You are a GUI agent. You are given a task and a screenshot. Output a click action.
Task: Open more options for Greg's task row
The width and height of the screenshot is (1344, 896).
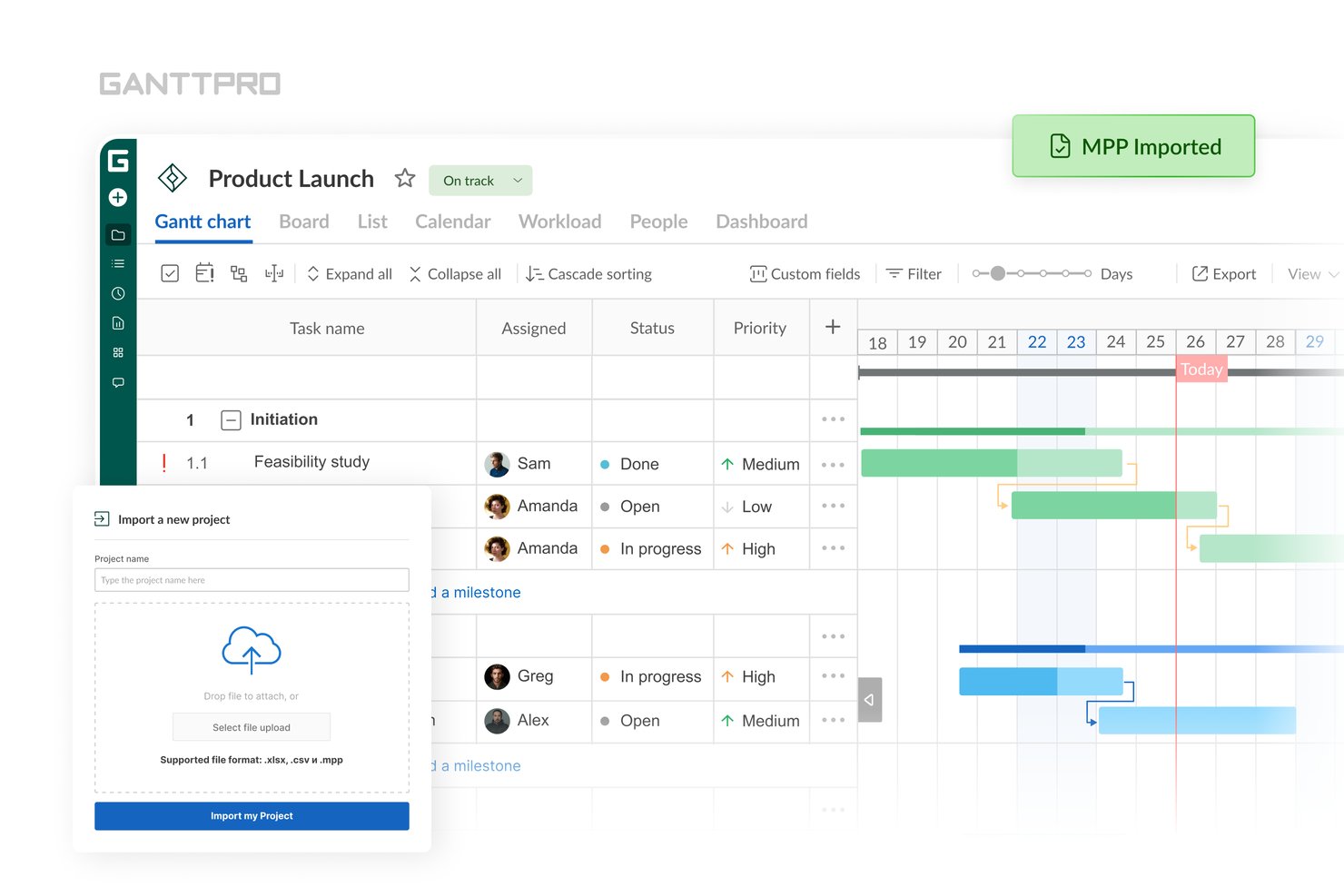tap(833, 675)
